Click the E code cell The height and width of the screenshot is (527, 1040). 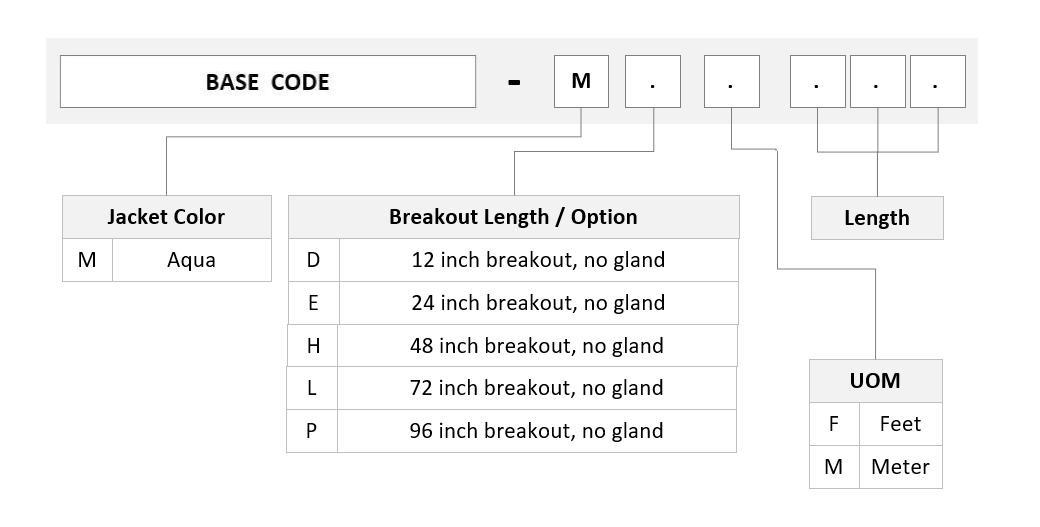314,303
